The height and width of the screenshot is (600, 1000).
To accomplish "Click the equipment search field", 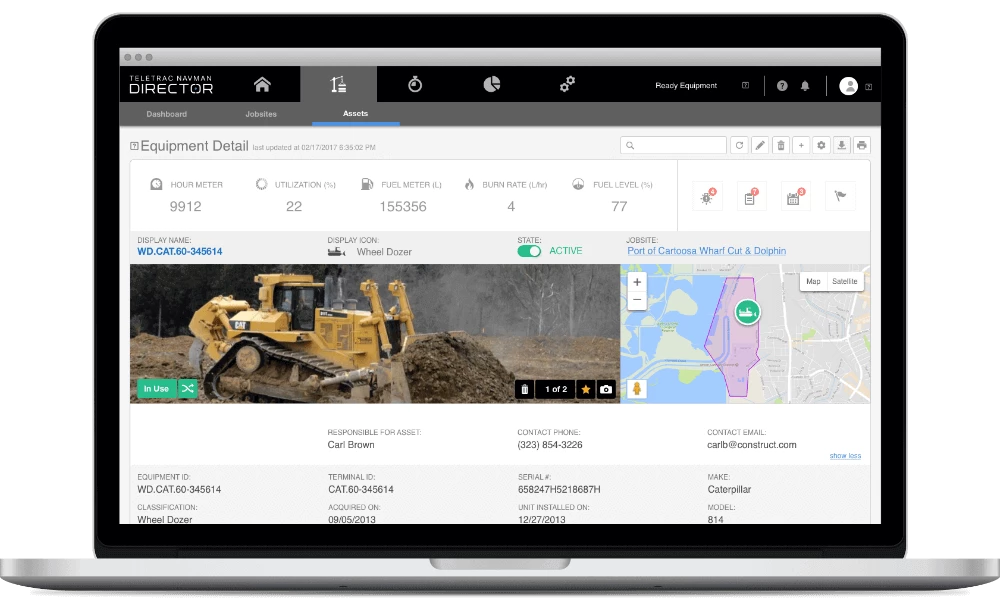I will pyautogui.click(x=673, y=145).
